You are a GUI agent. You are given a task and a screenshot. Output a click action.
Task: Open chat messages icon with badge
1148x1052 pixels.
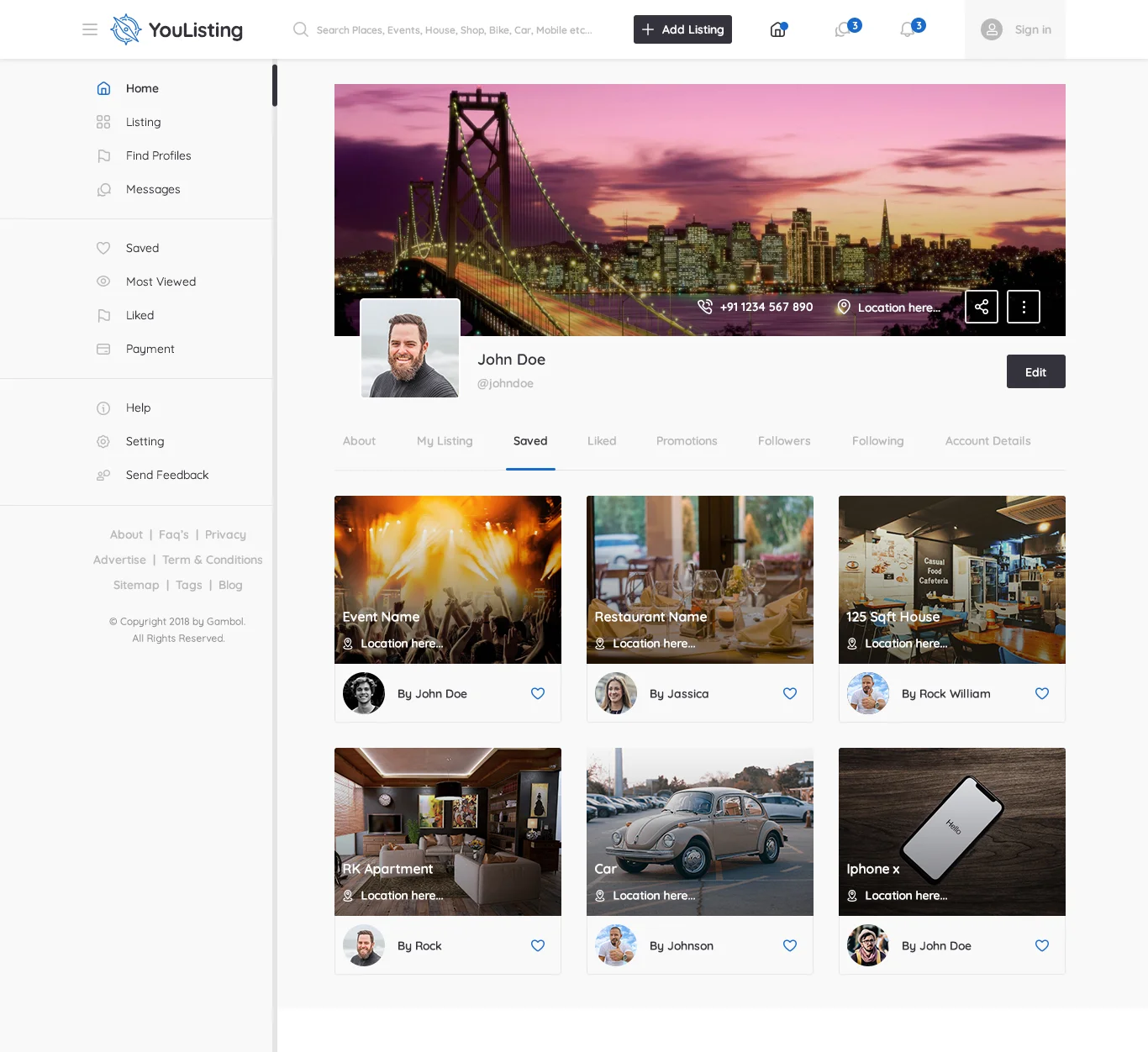pyautogui.click(x=843, y=29)
